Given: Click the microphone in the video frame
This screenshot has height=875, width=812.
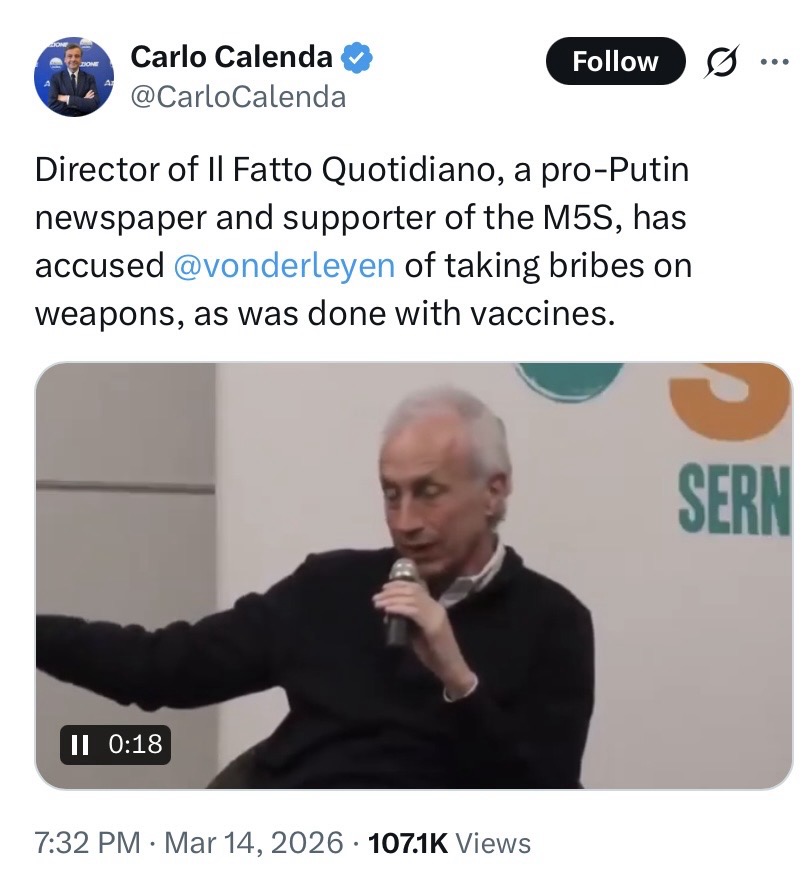Looking at the screenshot, I should pyautogui.click(x=400, y=600).
